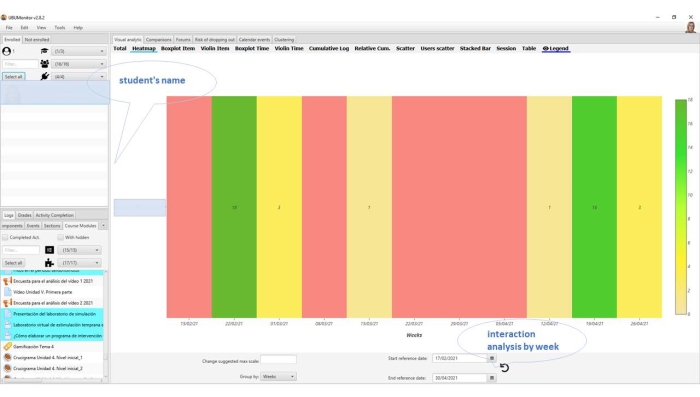This screenshot has height=397, width=700.
Task: Toggle the With hidden checkbox
Action: 60,238
